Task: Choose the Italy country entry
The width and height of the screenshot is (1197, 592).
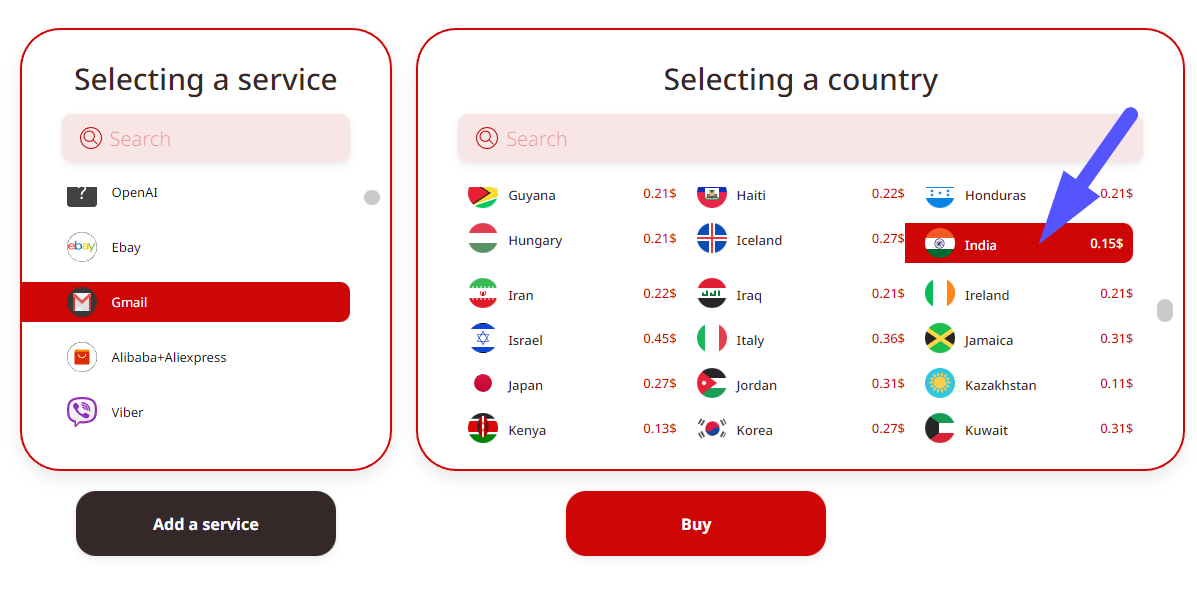Action: pyautogui.click(x=800, y=340)
